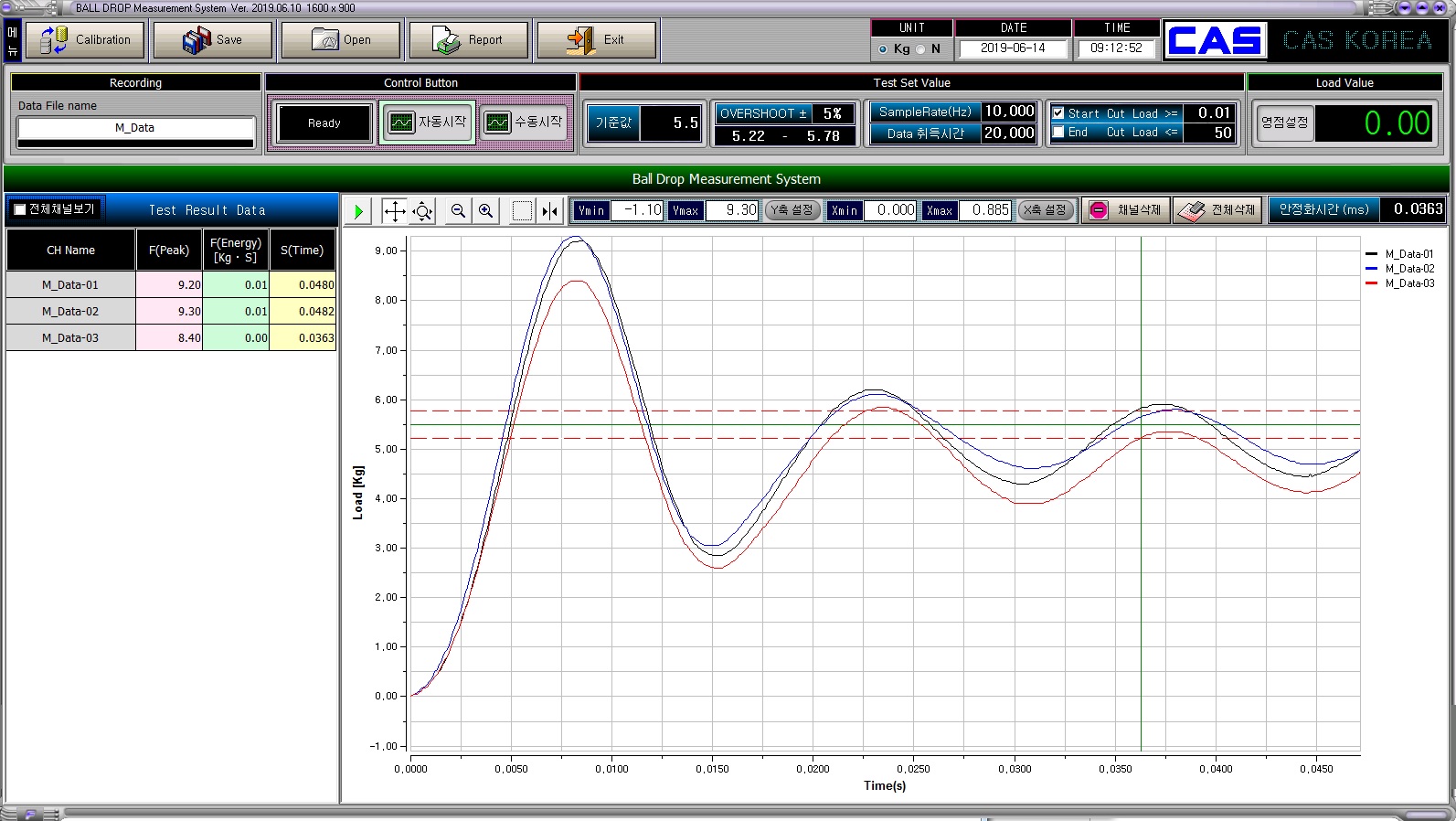Click M_Data-01 legend entry
Viewport: 1456px width, 821px height.
point(1400,254)
